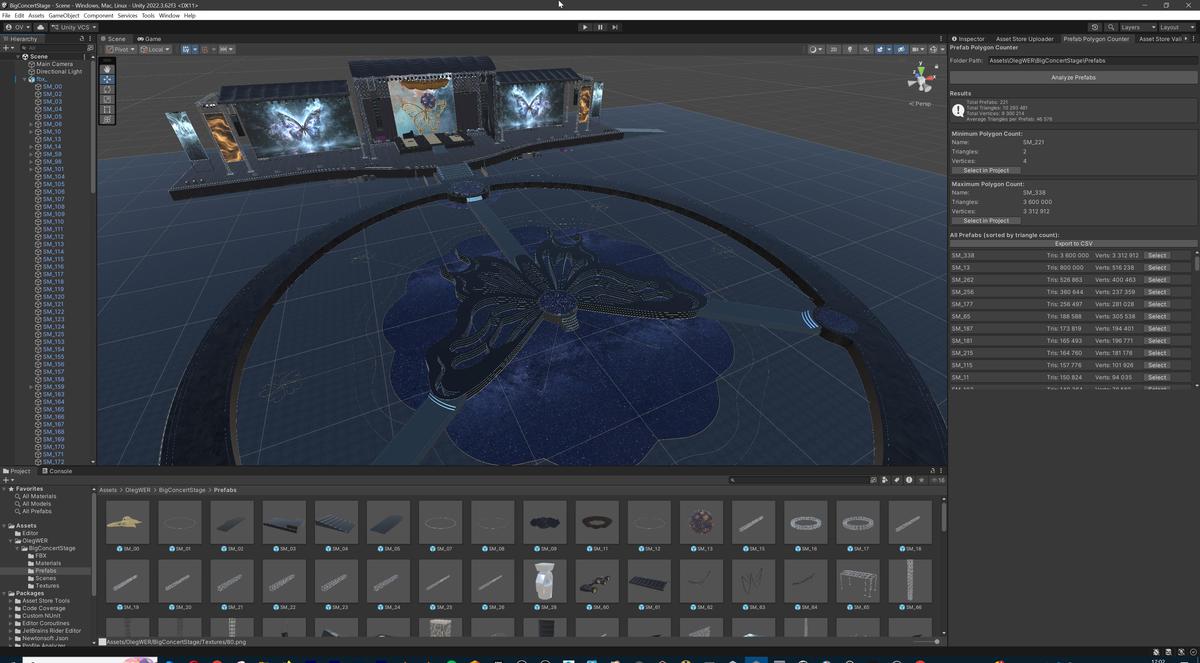Click the Project panel add (+) button

pyautogui.click(x=7, y=480)
